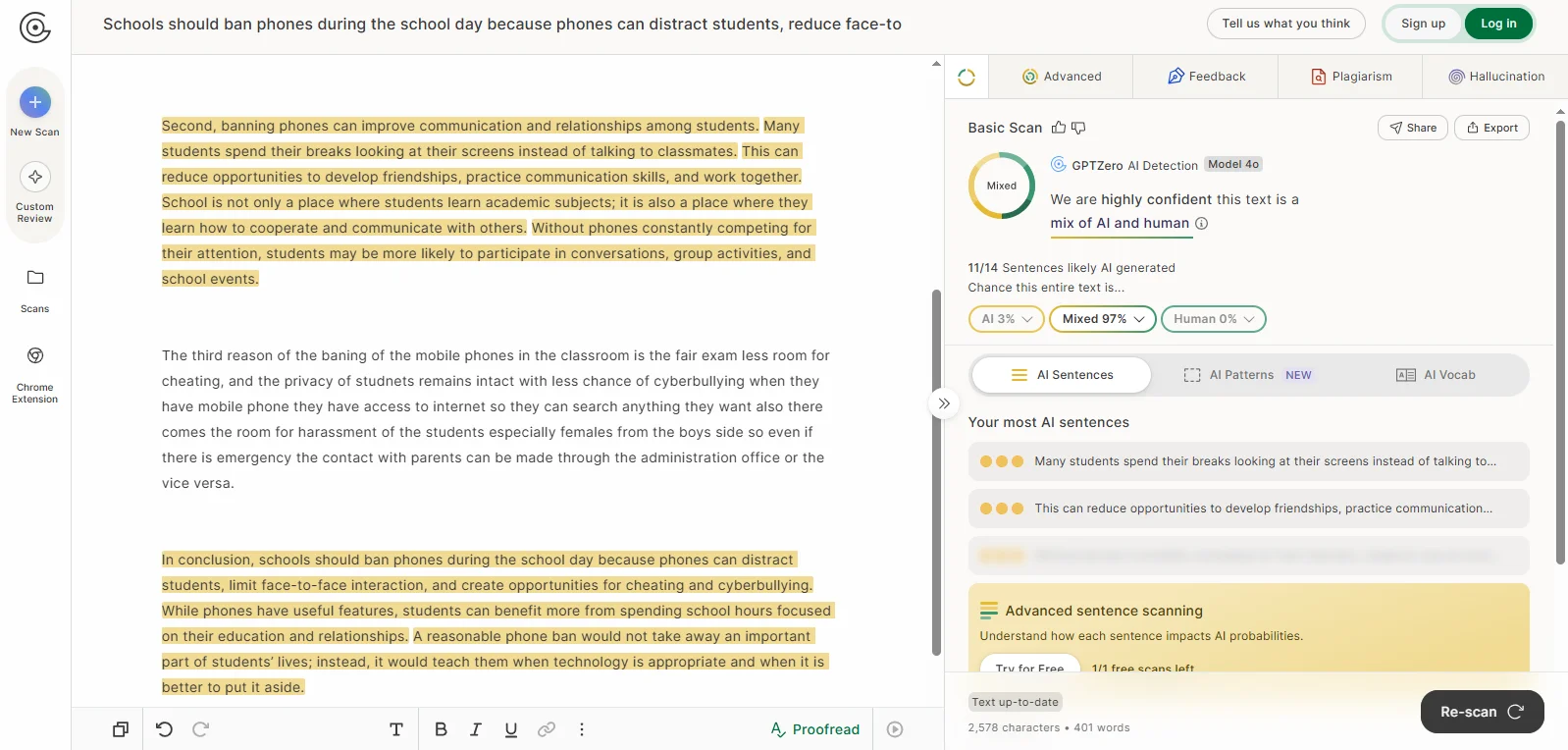Image resolution: width=1568 pixels, height=750 pixels.
Task: Click the GPTZero logo icon
Action: 35,27
